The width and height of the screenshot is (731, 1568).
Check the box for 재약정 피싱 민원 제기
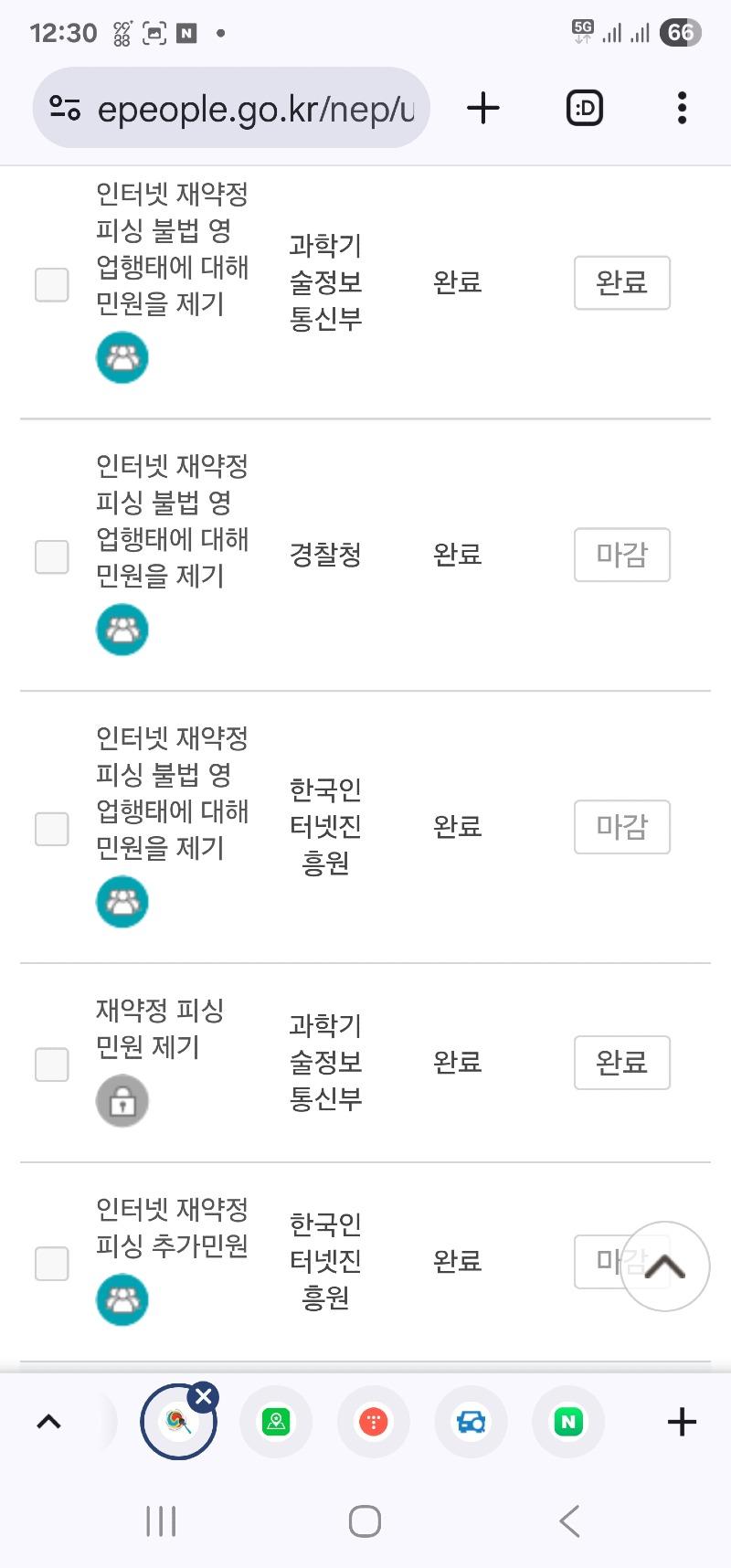tap(52, 1065)
